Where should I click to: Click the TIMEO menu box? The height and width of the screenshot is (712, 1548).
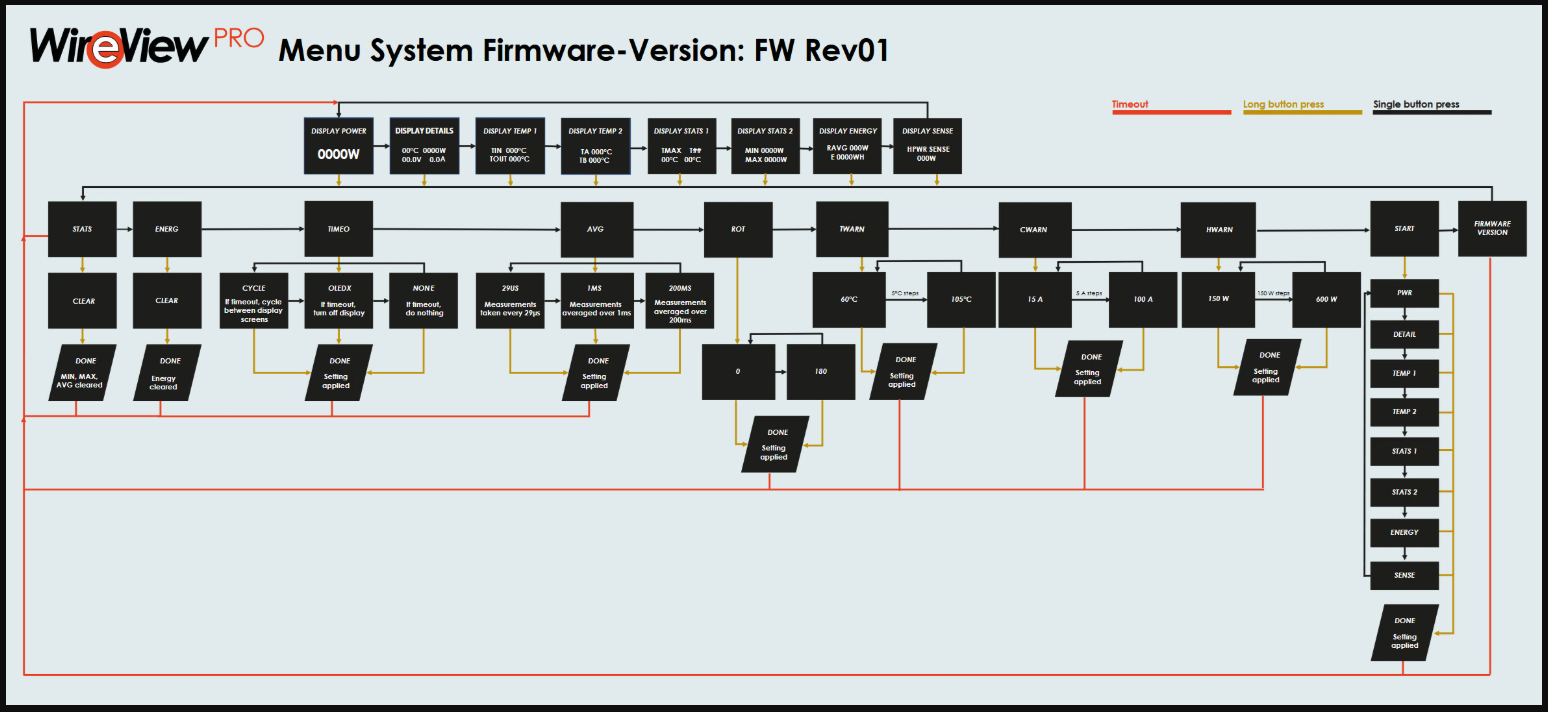(339, 229)
